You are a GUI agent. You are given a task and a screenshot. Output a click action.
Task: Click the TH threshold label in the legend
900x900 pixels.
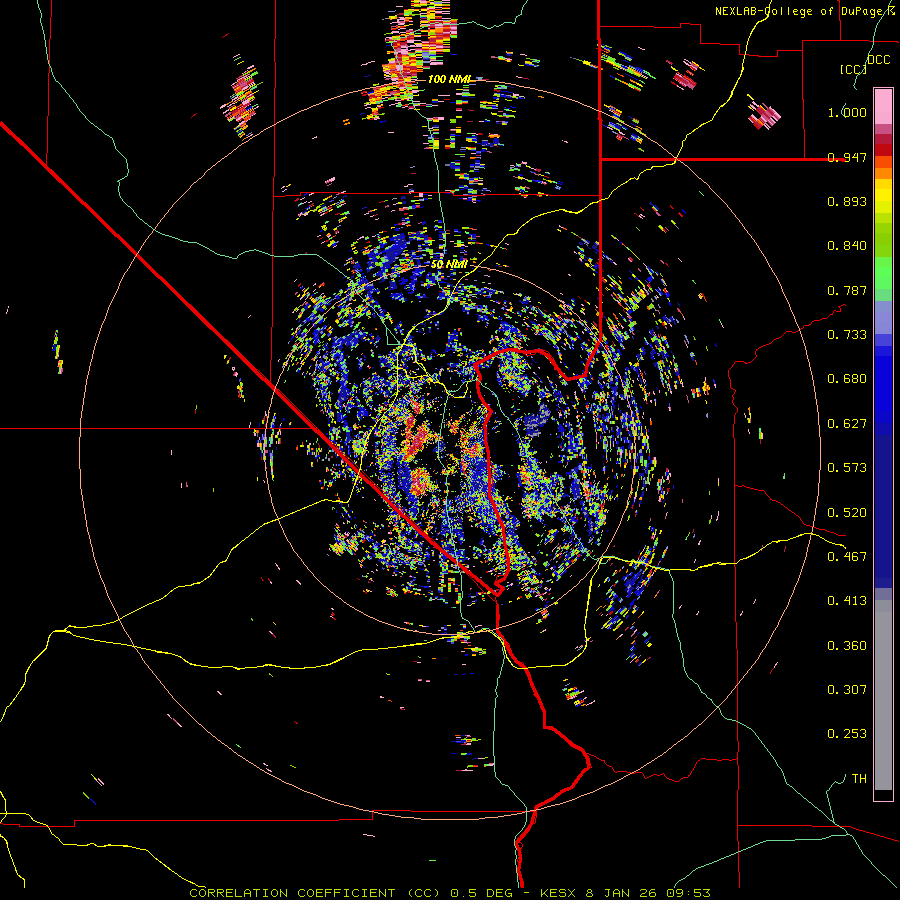859,779
